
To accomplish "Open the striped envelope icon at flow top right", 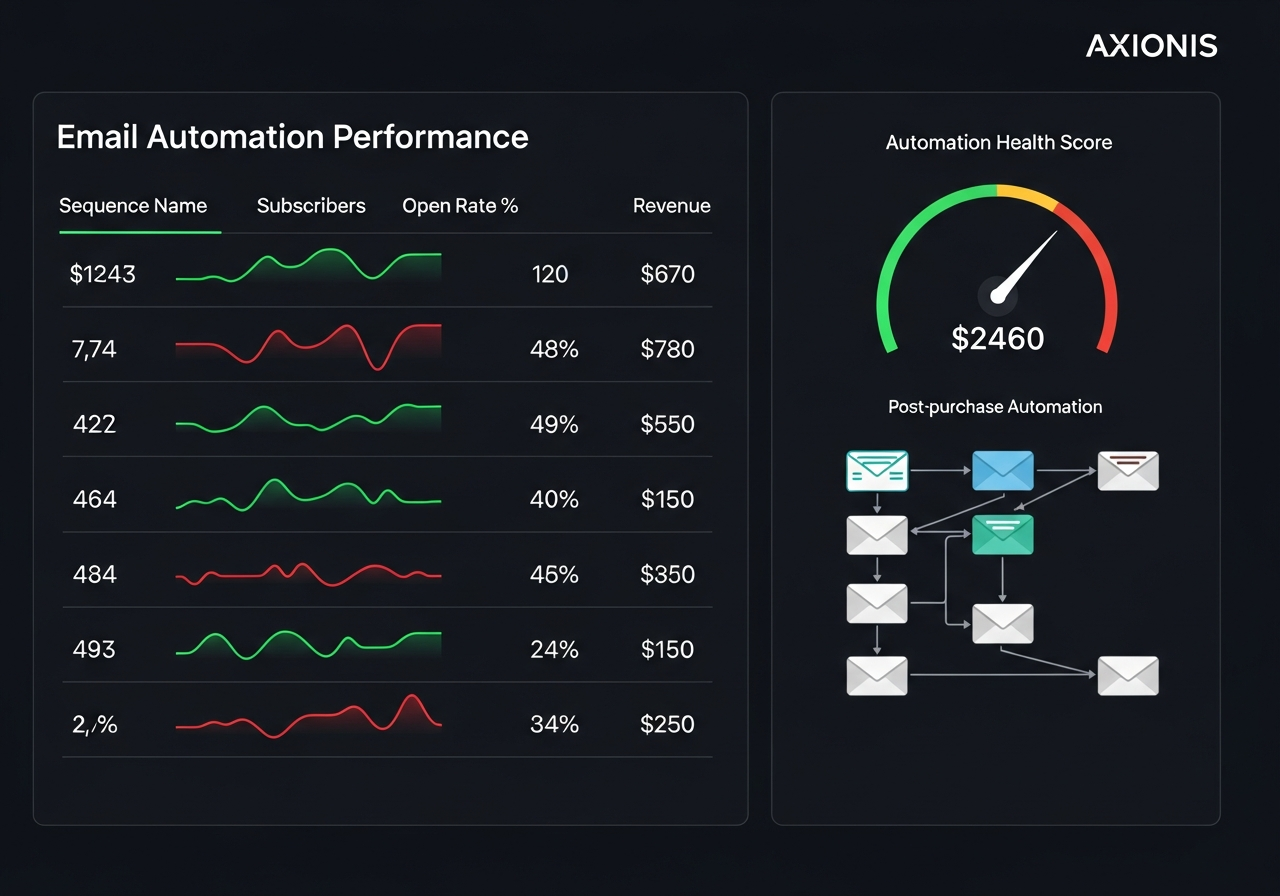I will pos(1128,470).
